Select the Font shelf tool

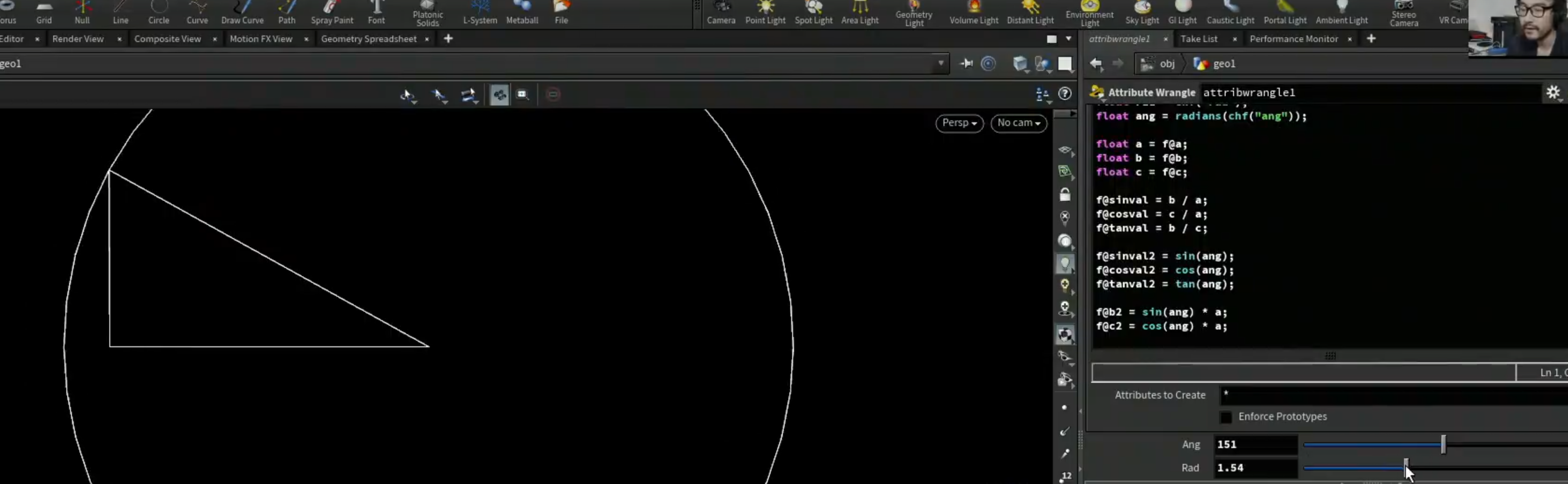pos(376,13)
